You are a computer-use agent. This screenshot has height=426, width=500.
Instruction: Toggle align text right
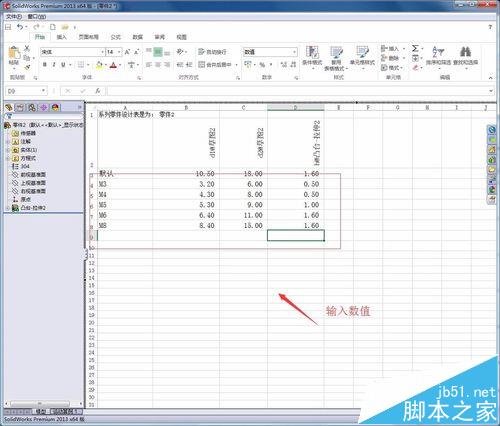pyautogui.click(x=167, y=65)
